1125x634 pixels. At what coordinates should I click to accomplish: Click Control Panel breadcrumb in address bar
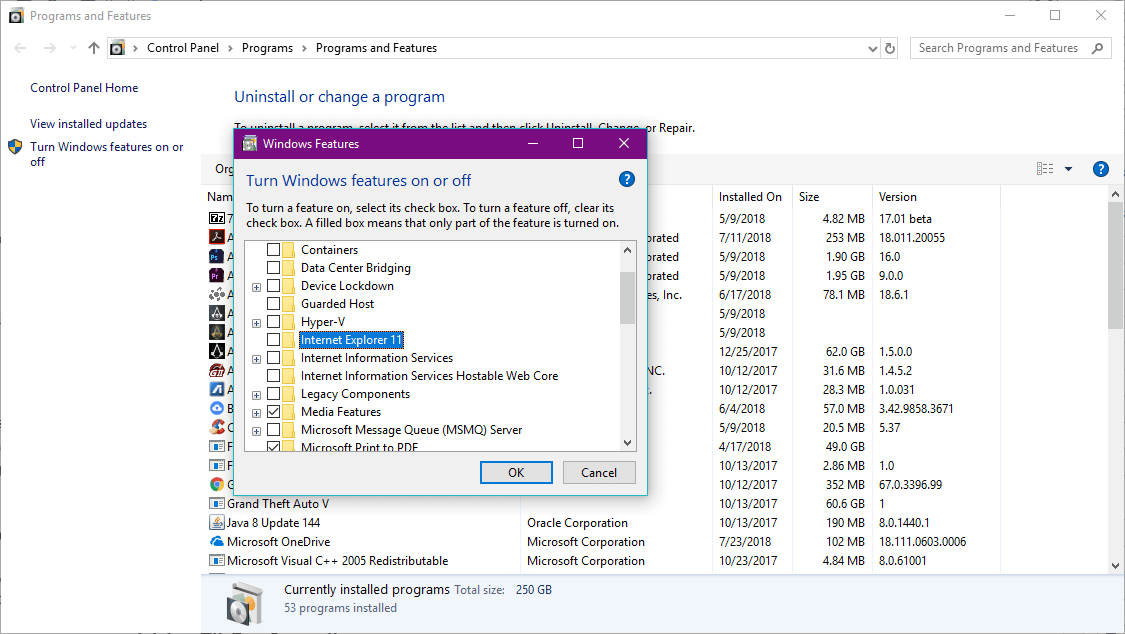coord(183,48)
